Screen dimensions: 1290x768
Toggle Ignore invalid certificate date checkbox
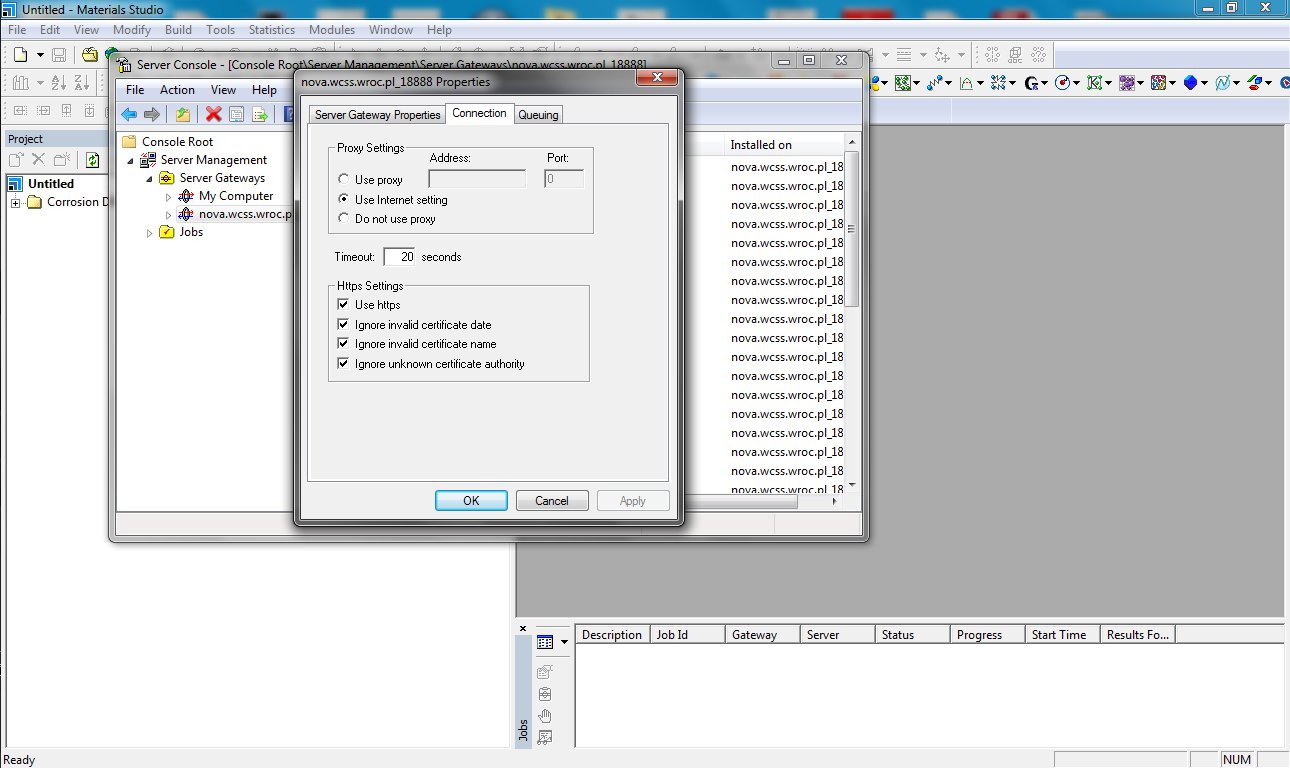click(344, 325)
